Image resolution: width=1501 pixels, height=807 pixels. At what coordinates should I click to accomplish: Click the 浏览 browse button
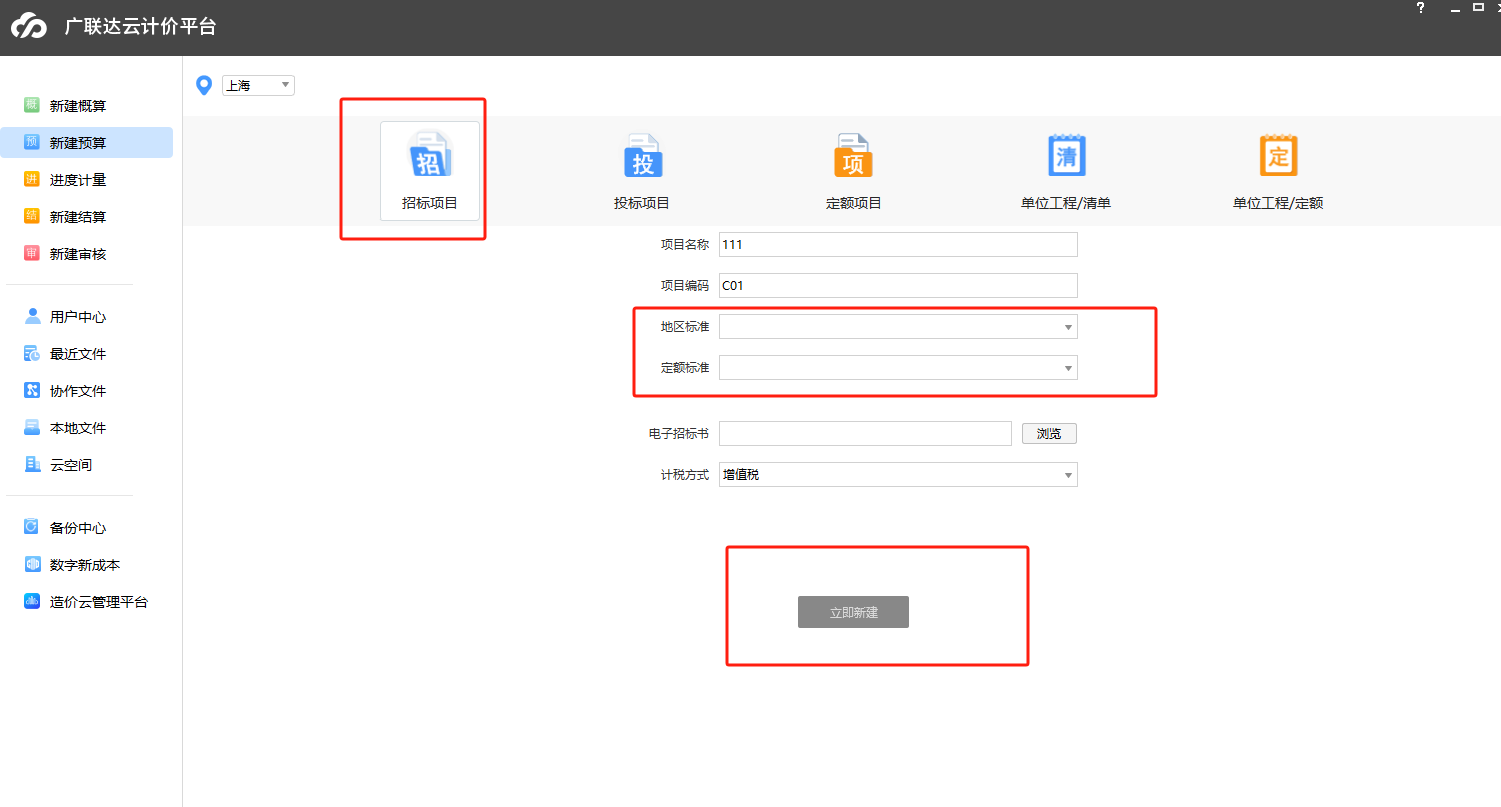click(x=1049, y=434)
